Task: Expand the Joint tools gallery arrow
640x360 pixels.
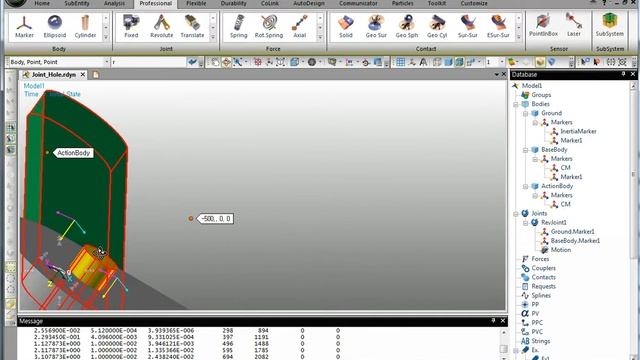Action: click(x=213, y=37)
